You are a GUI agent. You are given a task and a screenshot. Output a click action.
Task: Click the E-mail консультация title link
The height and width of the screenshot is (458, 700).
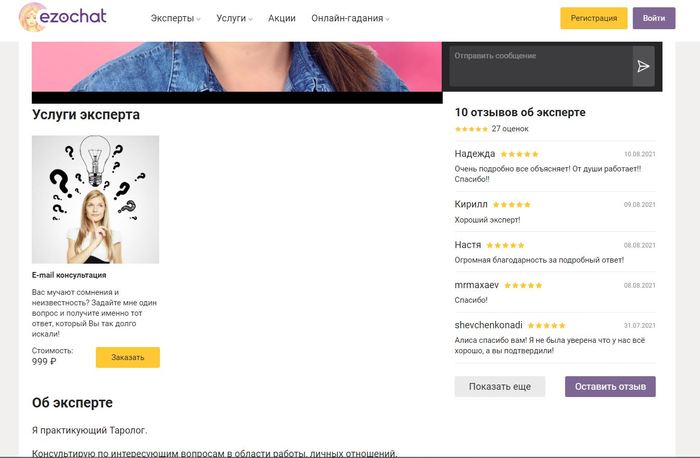tap(69, 275)
